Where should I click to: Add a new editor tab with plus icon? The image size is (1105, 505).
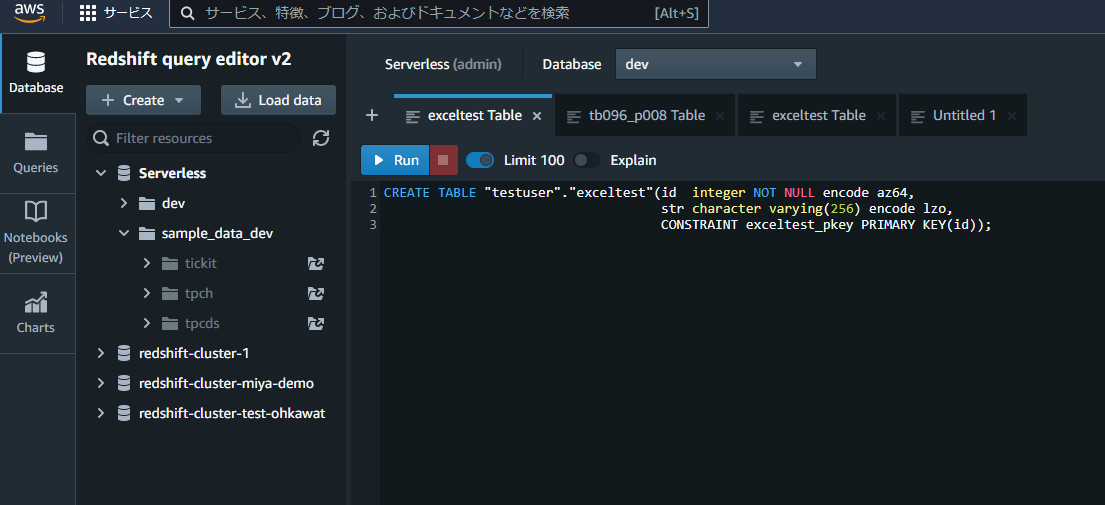click(x=372, y=115)
